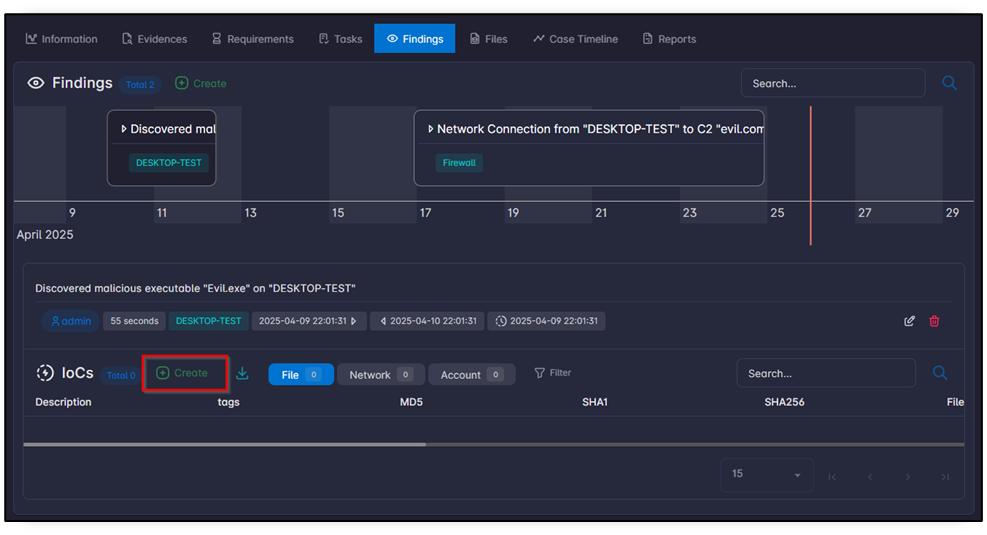This screenshot has height=535, width=987.
Task: Click the day 17 label on timeline
Action: (426, 213)
